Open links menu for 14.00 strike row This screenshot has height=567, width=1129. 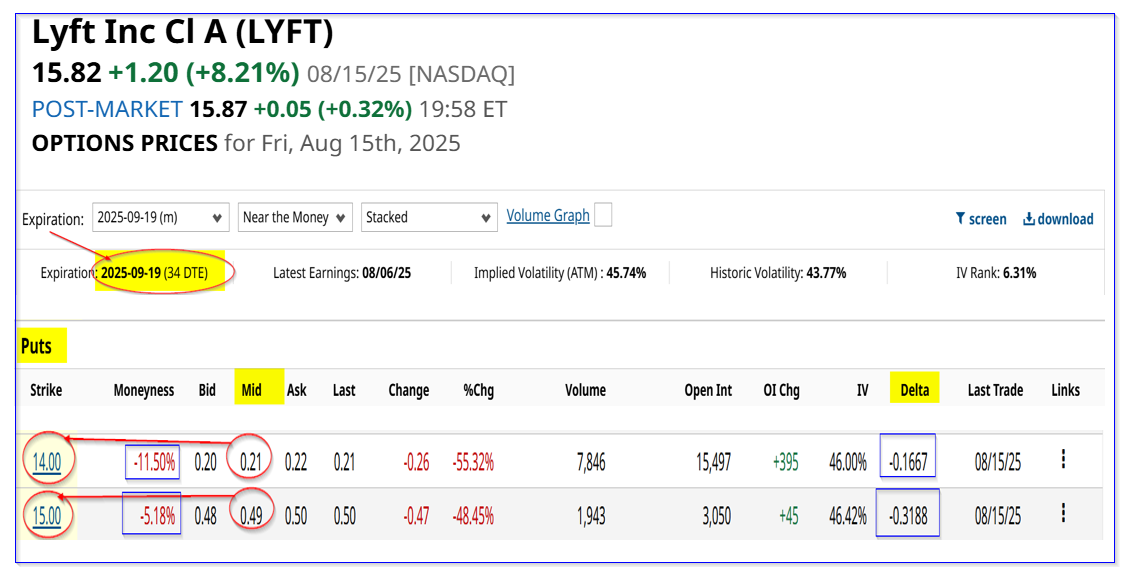[1063, 459]
